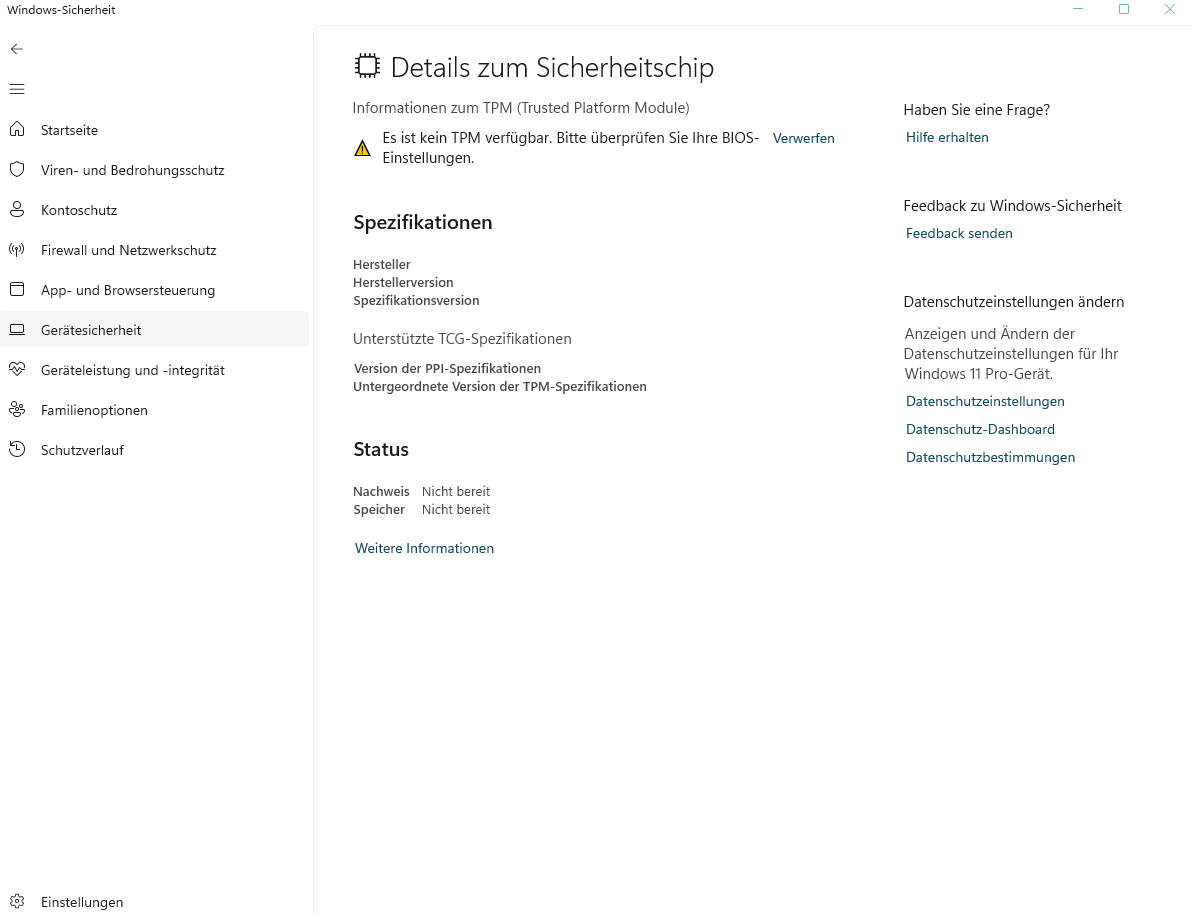Open the Datenschutzbestimmungen link

click(990, 457)
